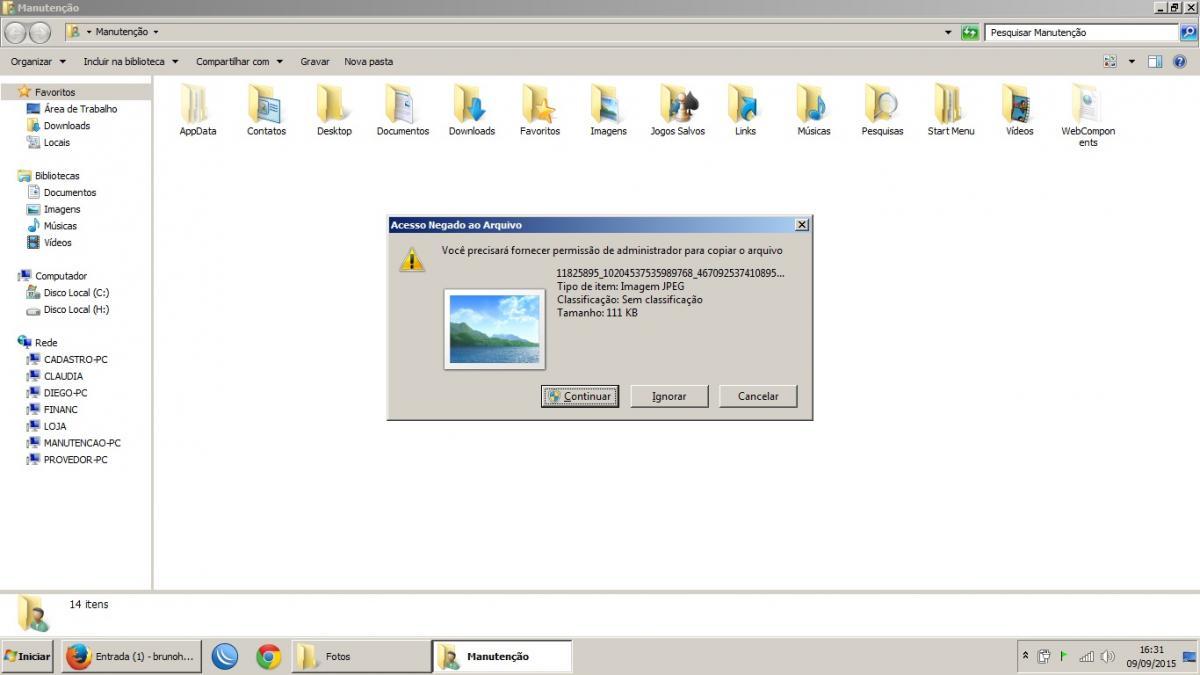Open Compartilhar com dropdown
Screen dimensions: 1200x675
pyautogui.click(x=240, y=61)
